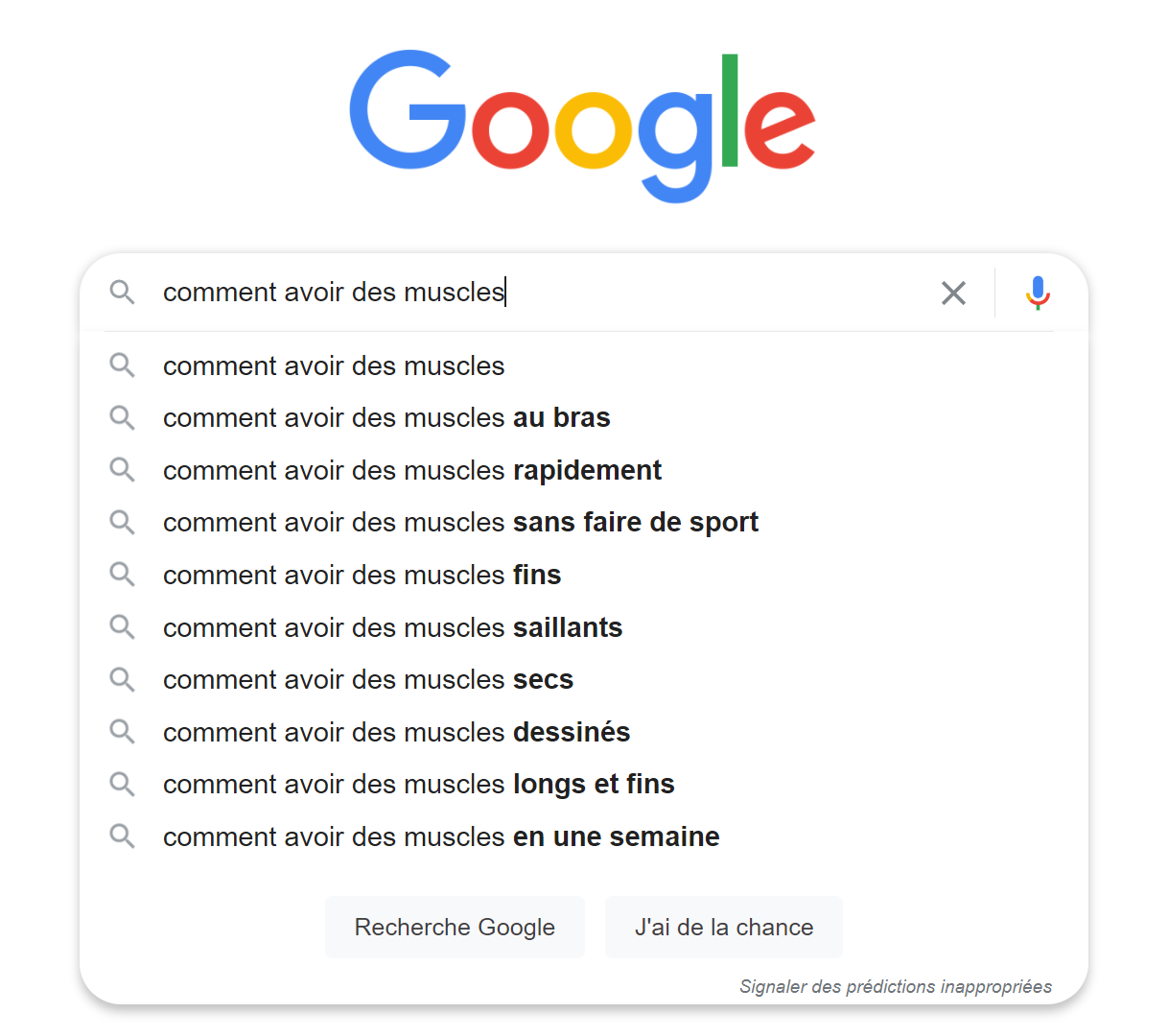Select suggestion 'muscles longs et fins'
1169x1036 pixels.
418,784
